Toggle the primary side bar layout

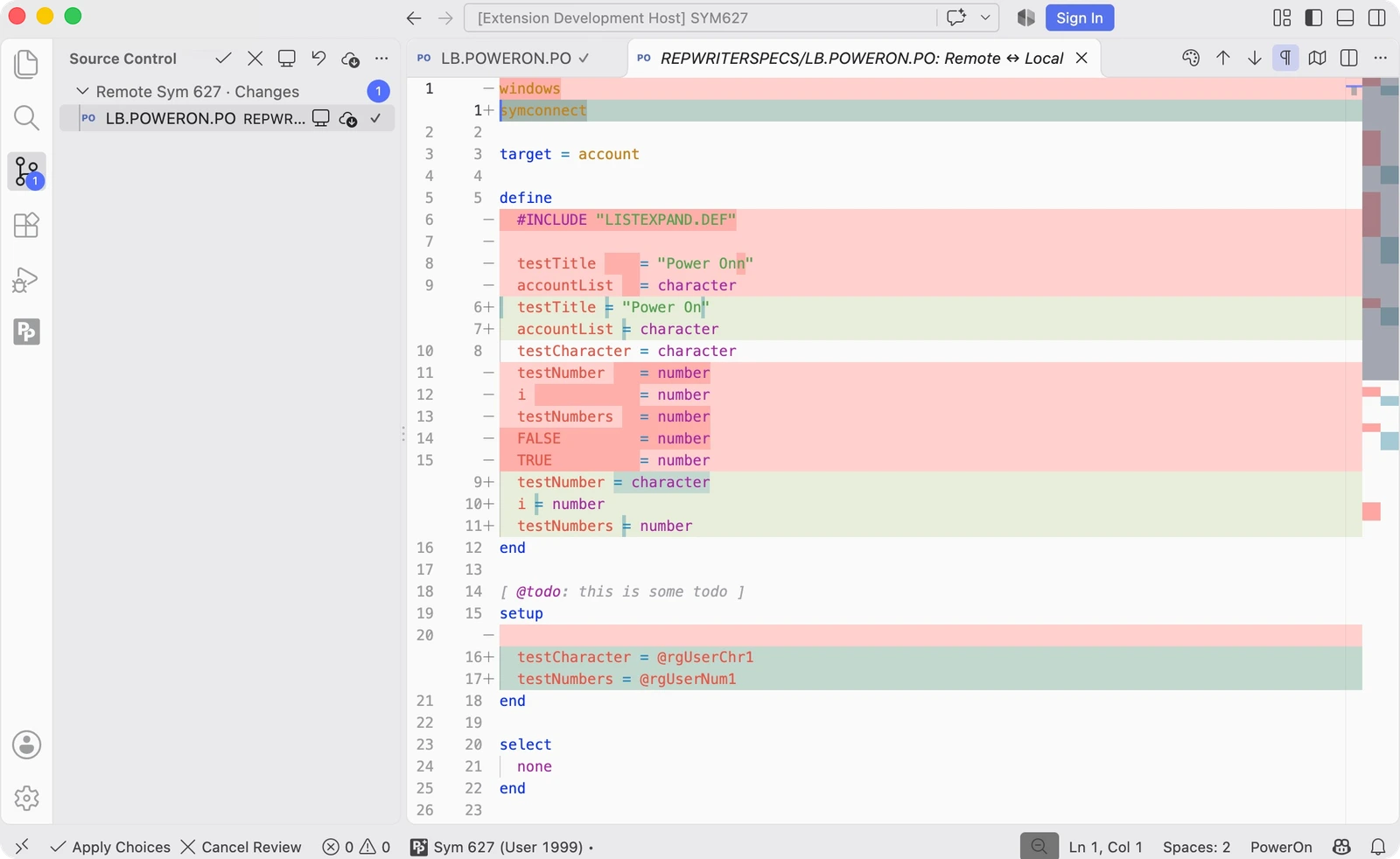click(x=1313, y=17)
